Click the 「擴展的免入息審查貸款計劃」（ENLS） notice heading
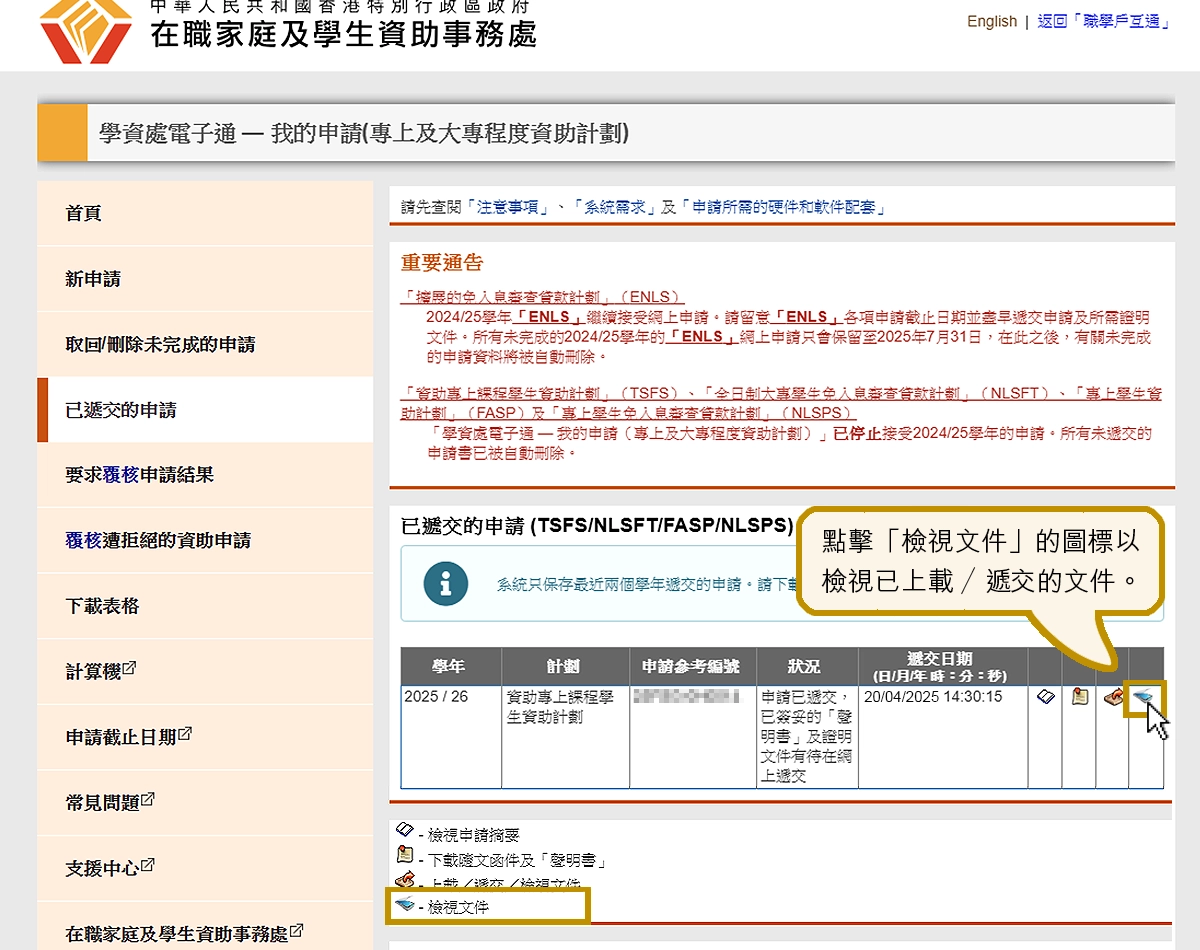Viewport: 1200px width, 950px height. (541, 297)
